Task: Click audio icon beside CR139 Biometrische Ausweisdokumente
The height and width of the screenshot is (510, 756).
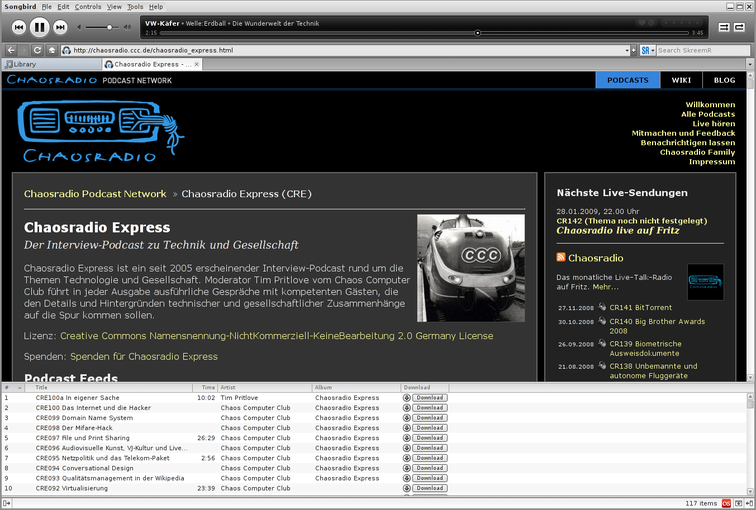Action: pos(602,343)
